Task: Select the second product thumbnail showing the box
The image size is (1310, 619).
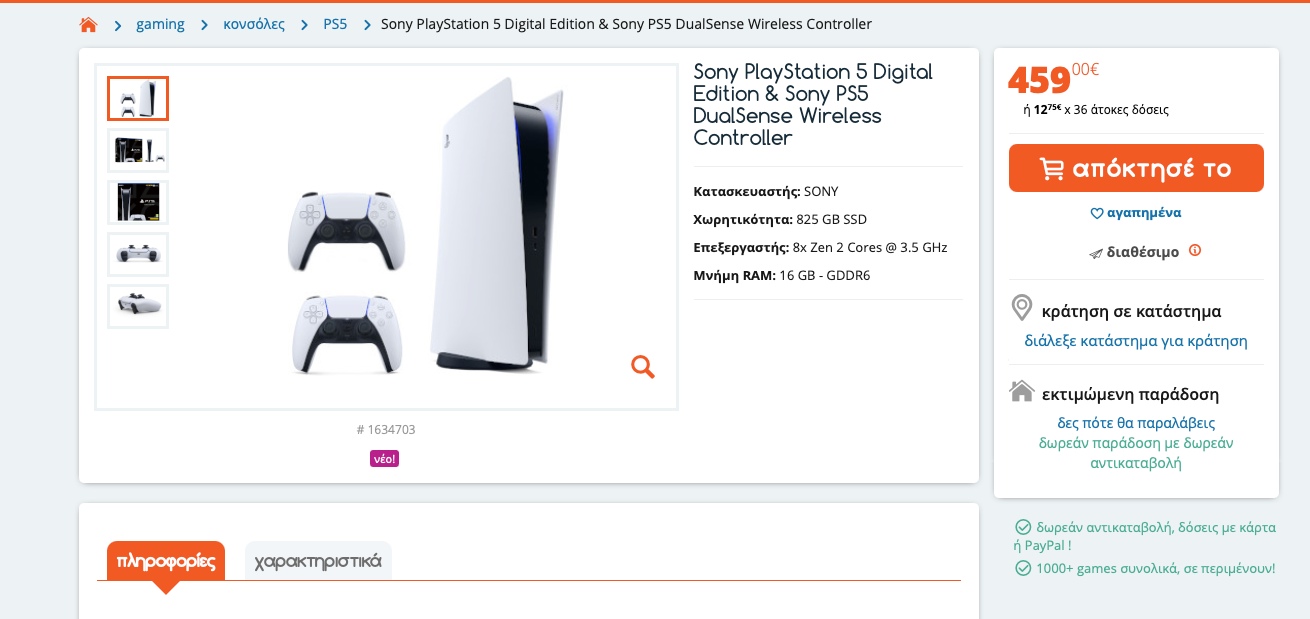Action: [138, 150]
